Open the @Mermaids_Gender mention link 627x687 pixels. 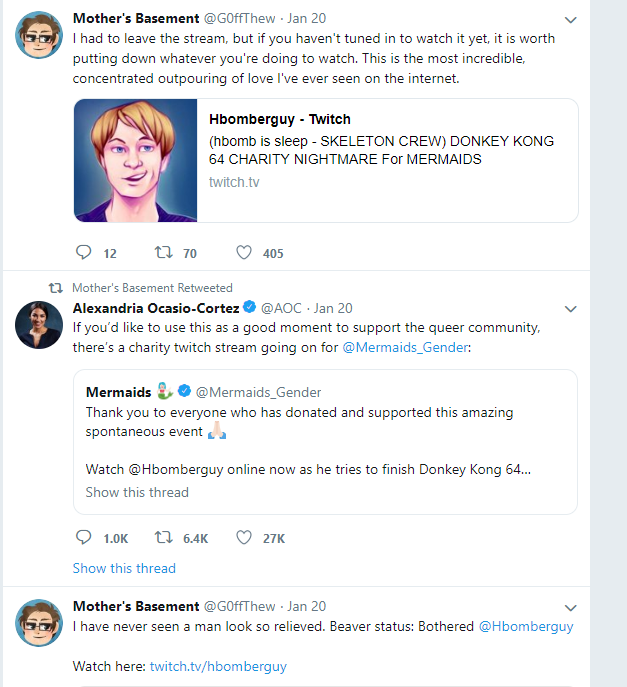(405, 347)
